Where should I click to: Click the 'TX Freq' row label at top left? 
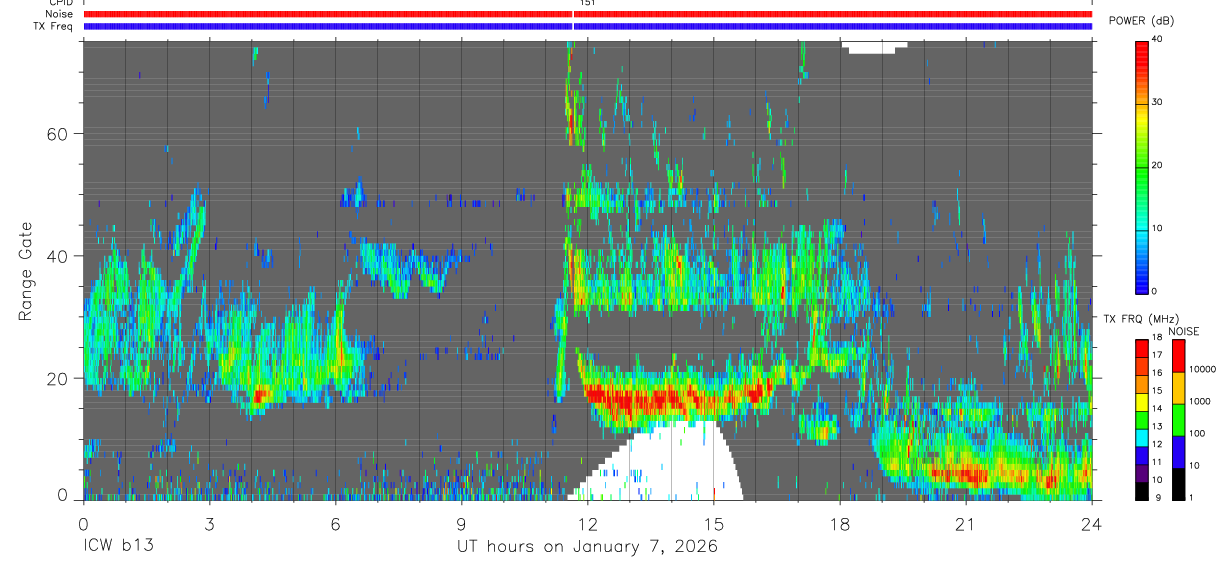54,26
